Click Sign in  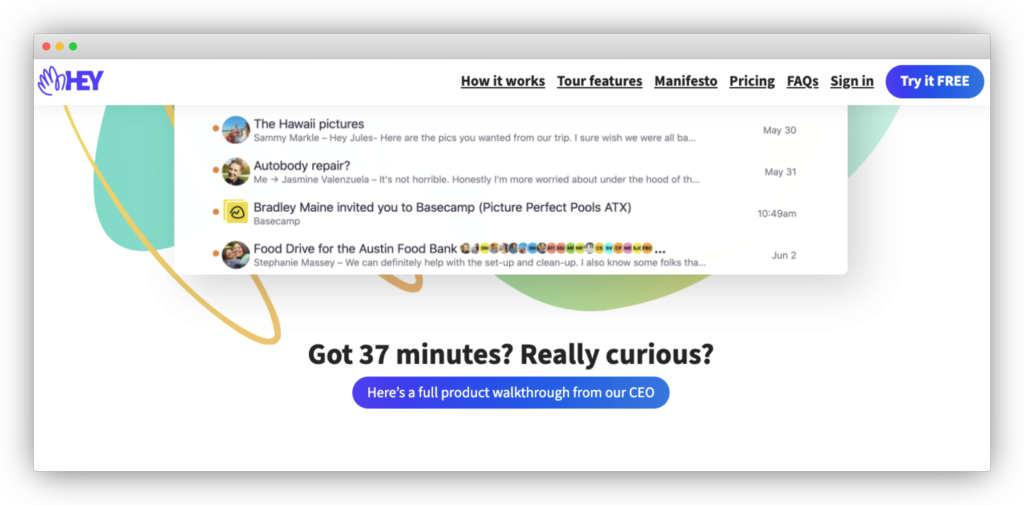852,81
